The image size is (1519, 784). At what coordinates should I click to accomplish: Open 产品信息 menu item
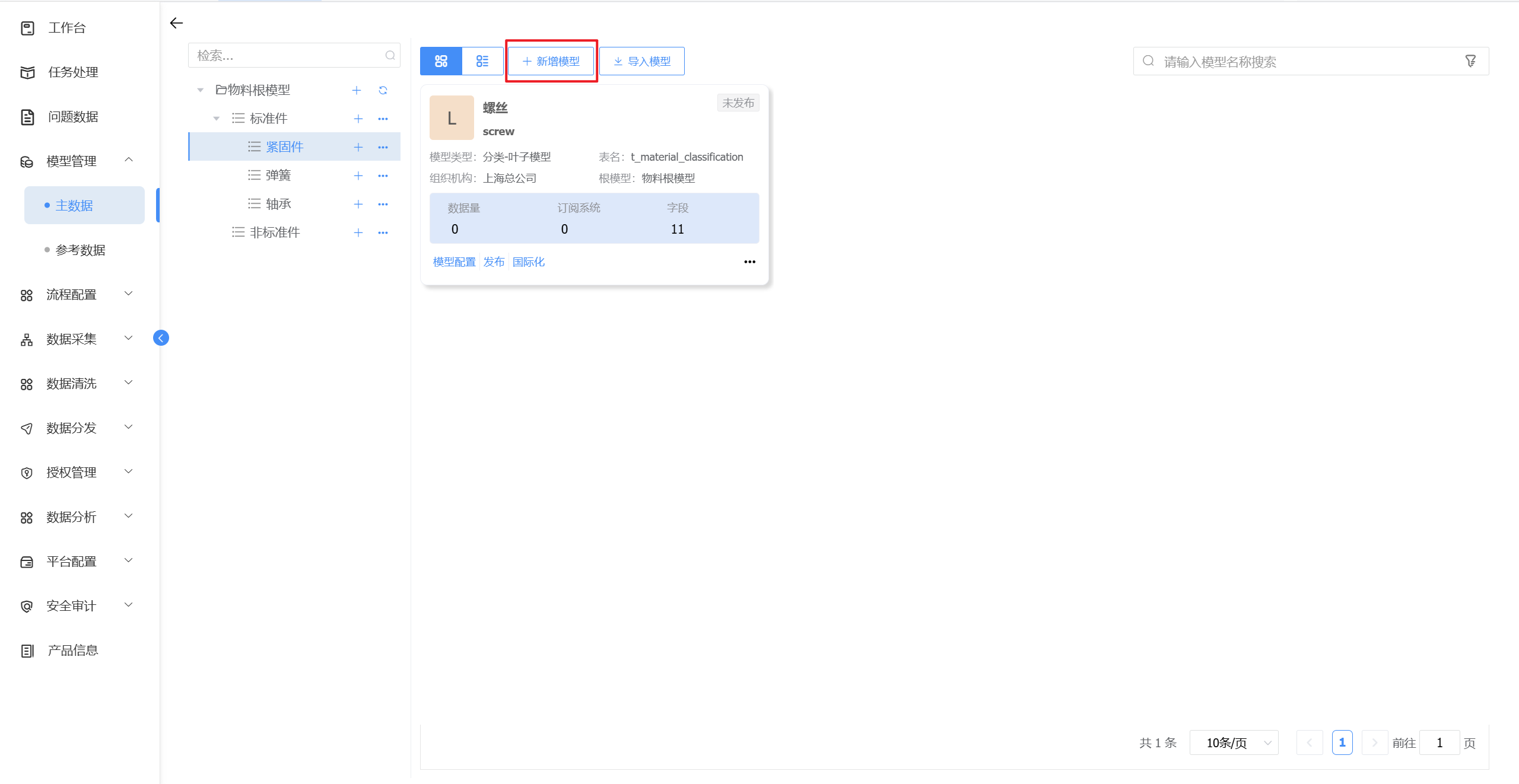[x=73, y=651]
